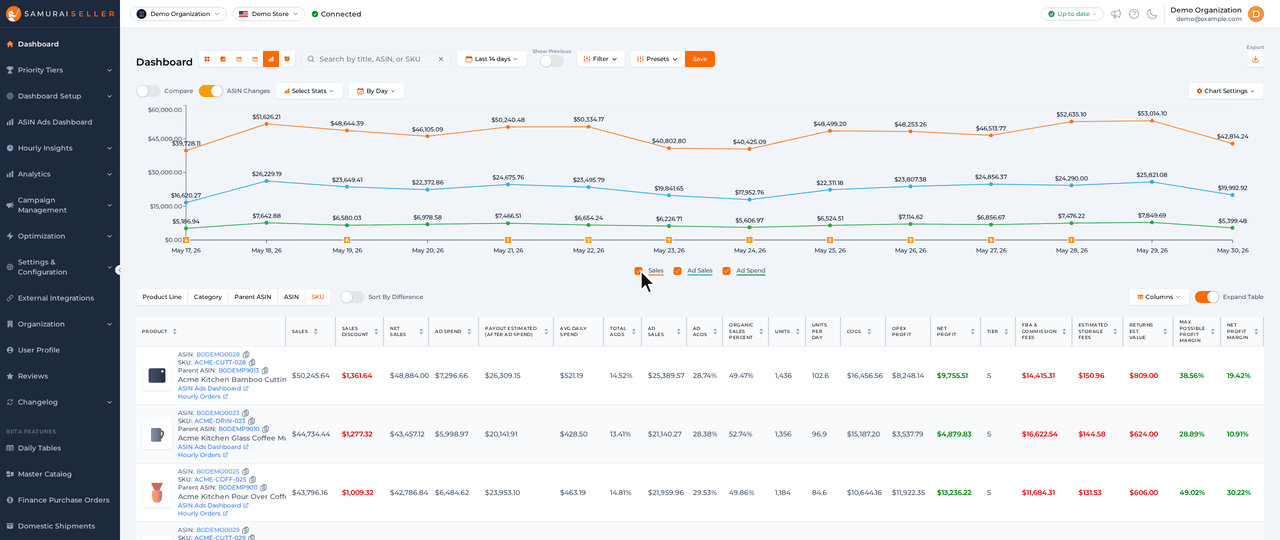Open Last 14 days date range dropdown
This screenshot has width=1280, height=540.
coord(491,59)
